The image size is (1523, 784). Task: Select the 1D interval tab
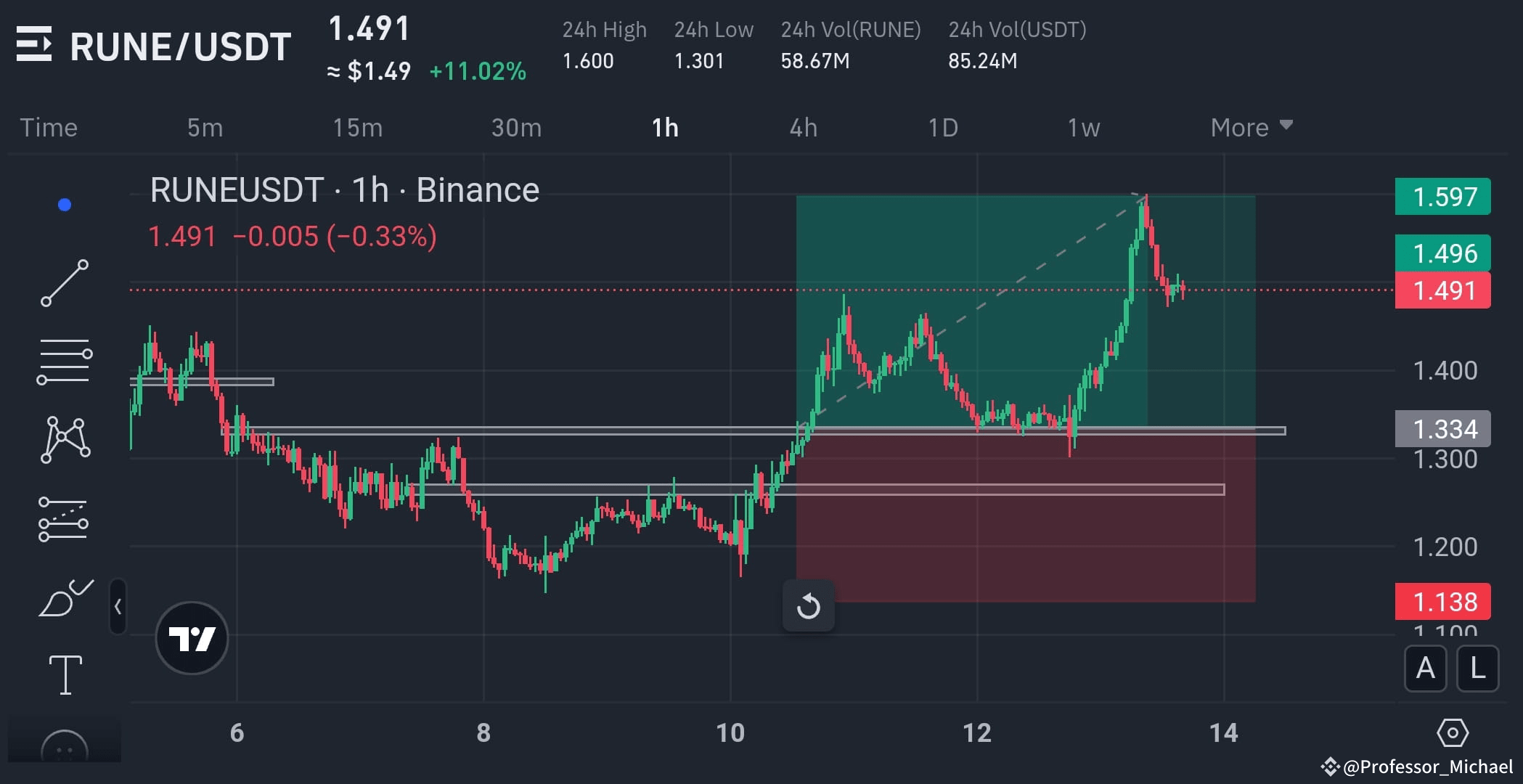[x=942, y=126]
